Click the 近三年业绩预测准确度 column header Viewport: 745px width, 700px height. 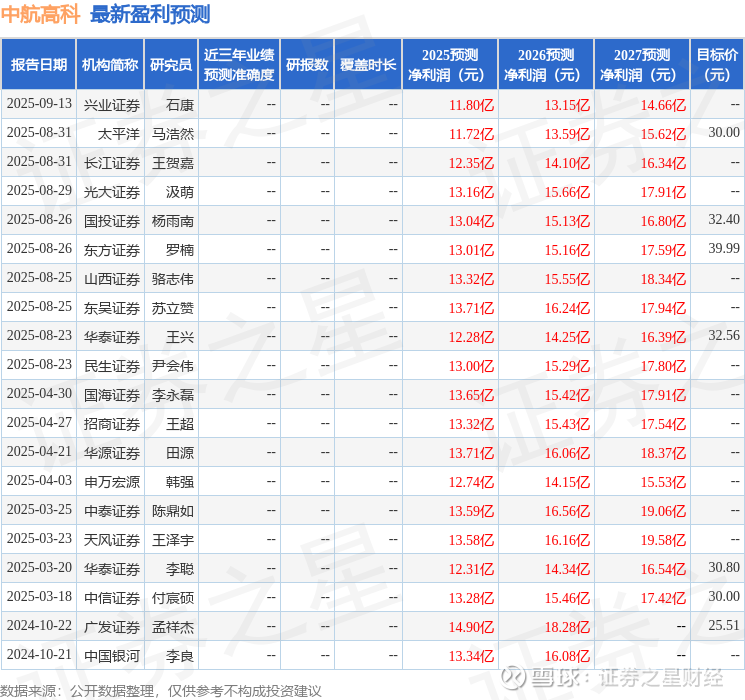click(x=239, y=65)
